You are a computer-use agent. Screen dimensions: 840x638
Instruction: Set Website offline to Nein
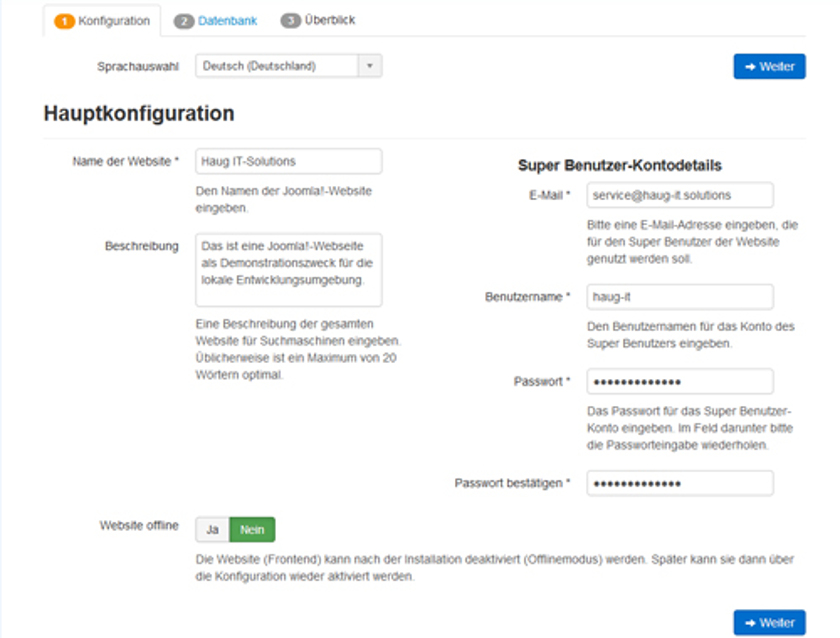pyautogui.click(x=252, y=530)
